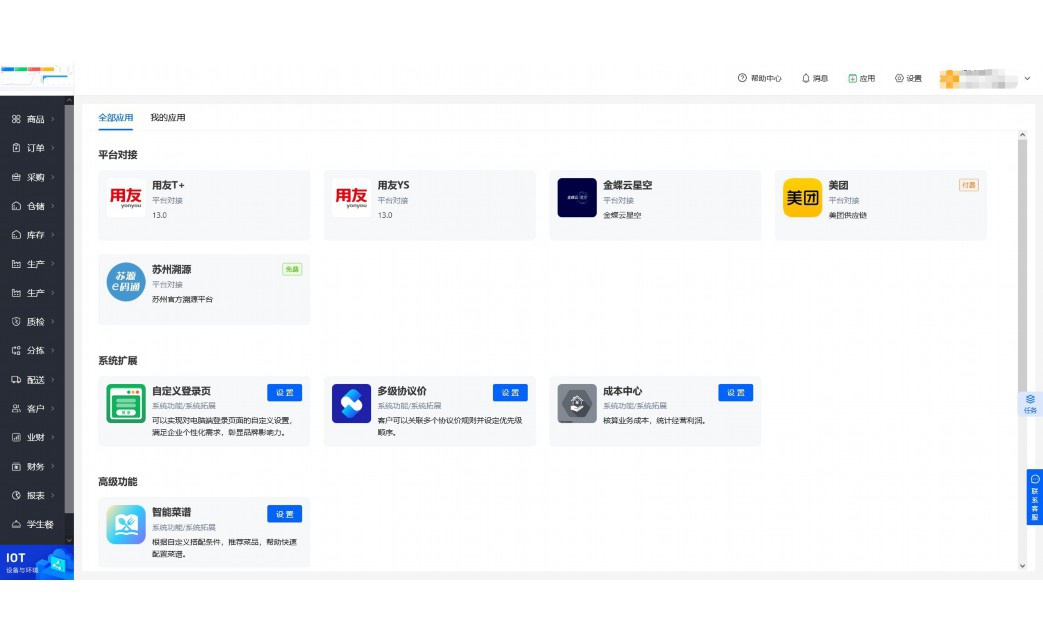Open the 消息 notification bell icon
Image resolution: width=1043 pixels, height=643 pixels.
click(x=812, y=78)
